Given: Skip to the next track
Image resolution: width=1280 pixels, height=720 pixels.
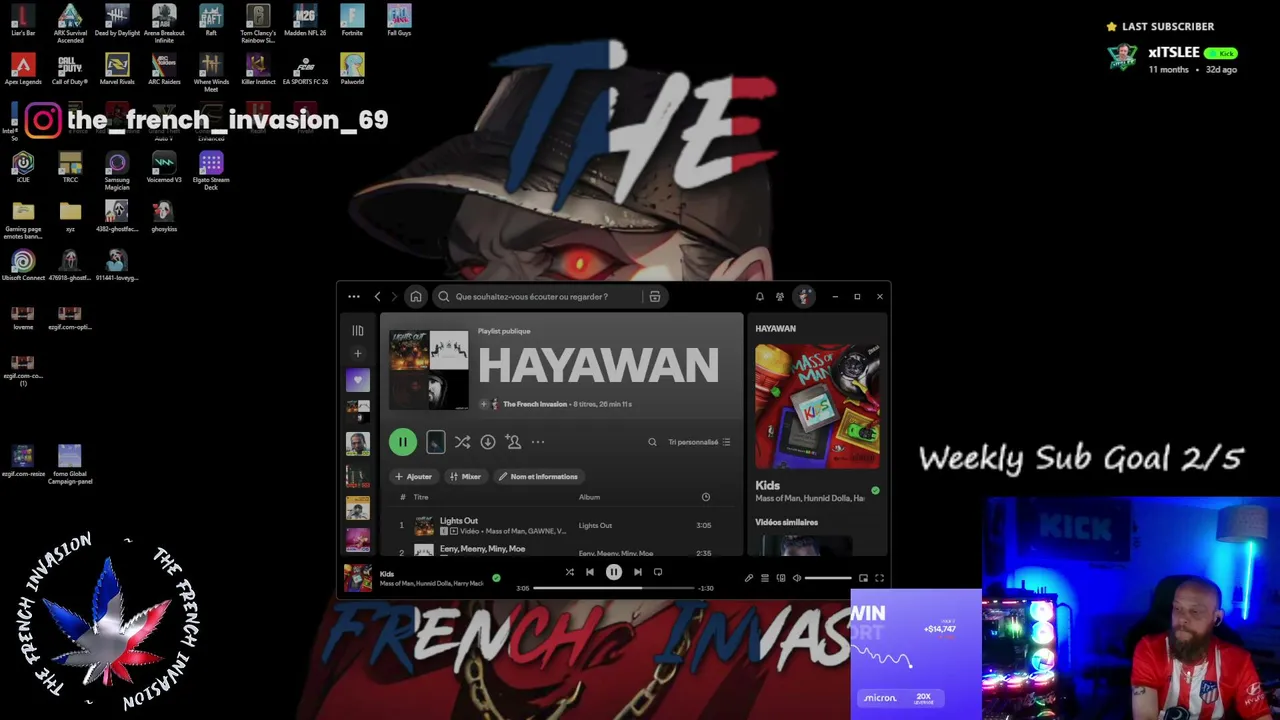Looking at the screenshot, I should tap(638, 572).
